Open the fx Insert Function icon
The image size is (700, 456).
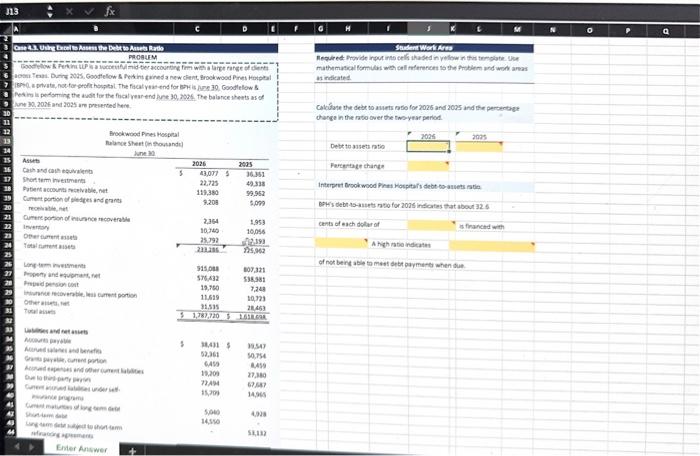[x=110, y=11]
